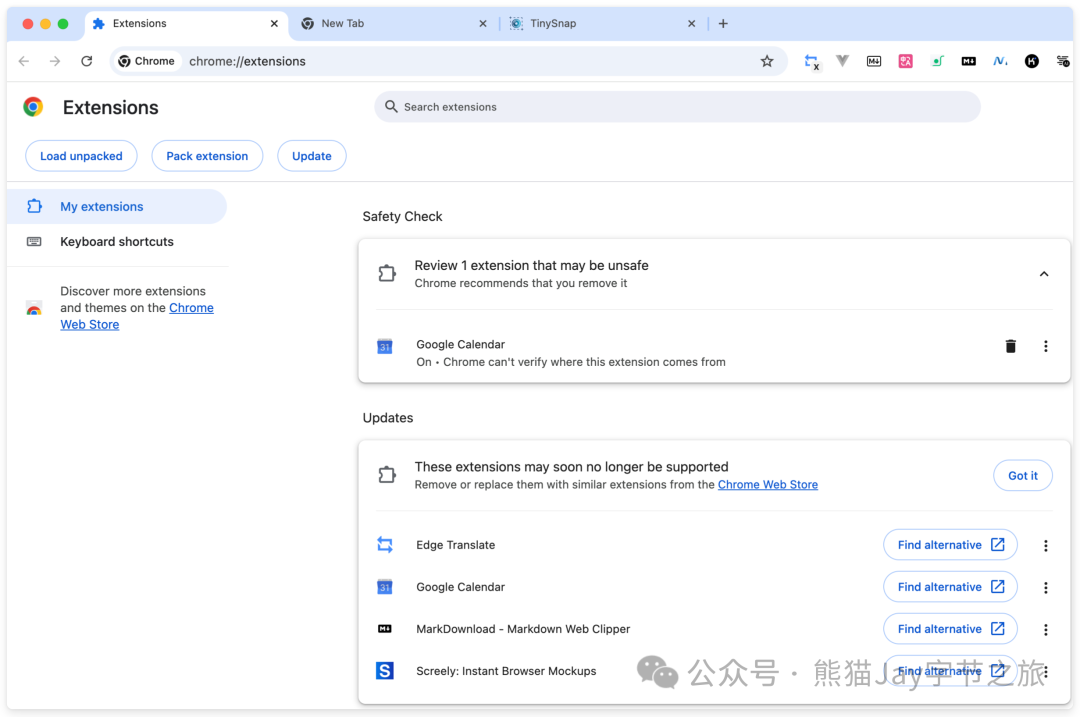Click the Updates heading text
Image resolution: width=1080 pixels, height=717 pixels.
[x=388, y=418]
